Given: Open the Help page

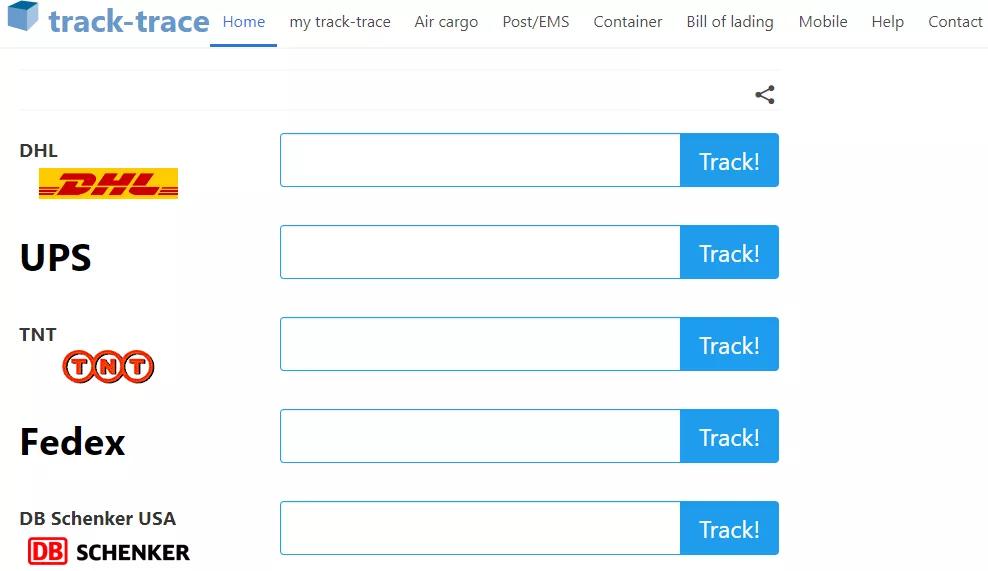Looking at the screenshot, I should [x=887, y=22].
